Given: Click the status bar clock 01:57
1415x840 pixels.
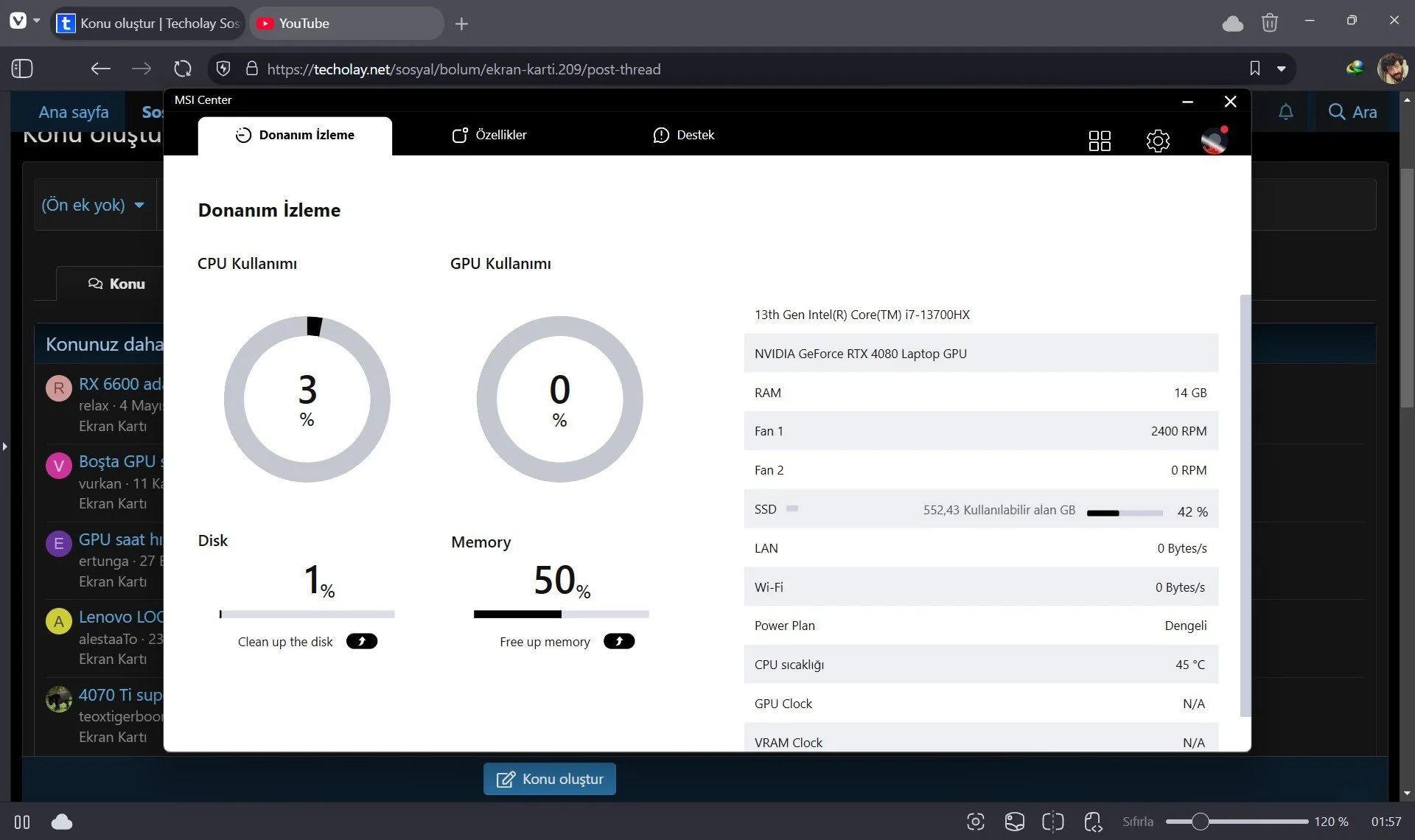Looking at the screenshot, I should coord(1386,822).
